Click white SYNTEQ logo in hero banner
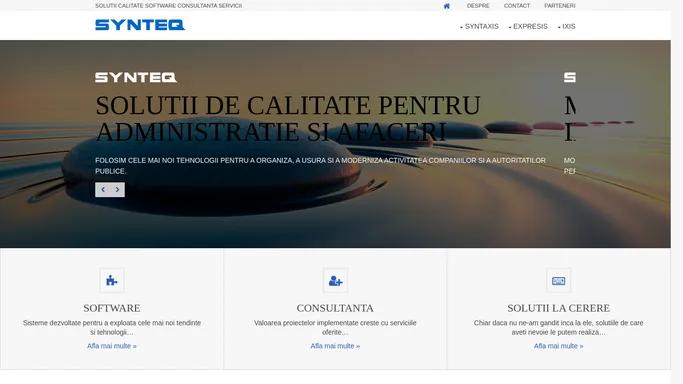The width and height of the screenshot is (683, 384). coord(136,77)
